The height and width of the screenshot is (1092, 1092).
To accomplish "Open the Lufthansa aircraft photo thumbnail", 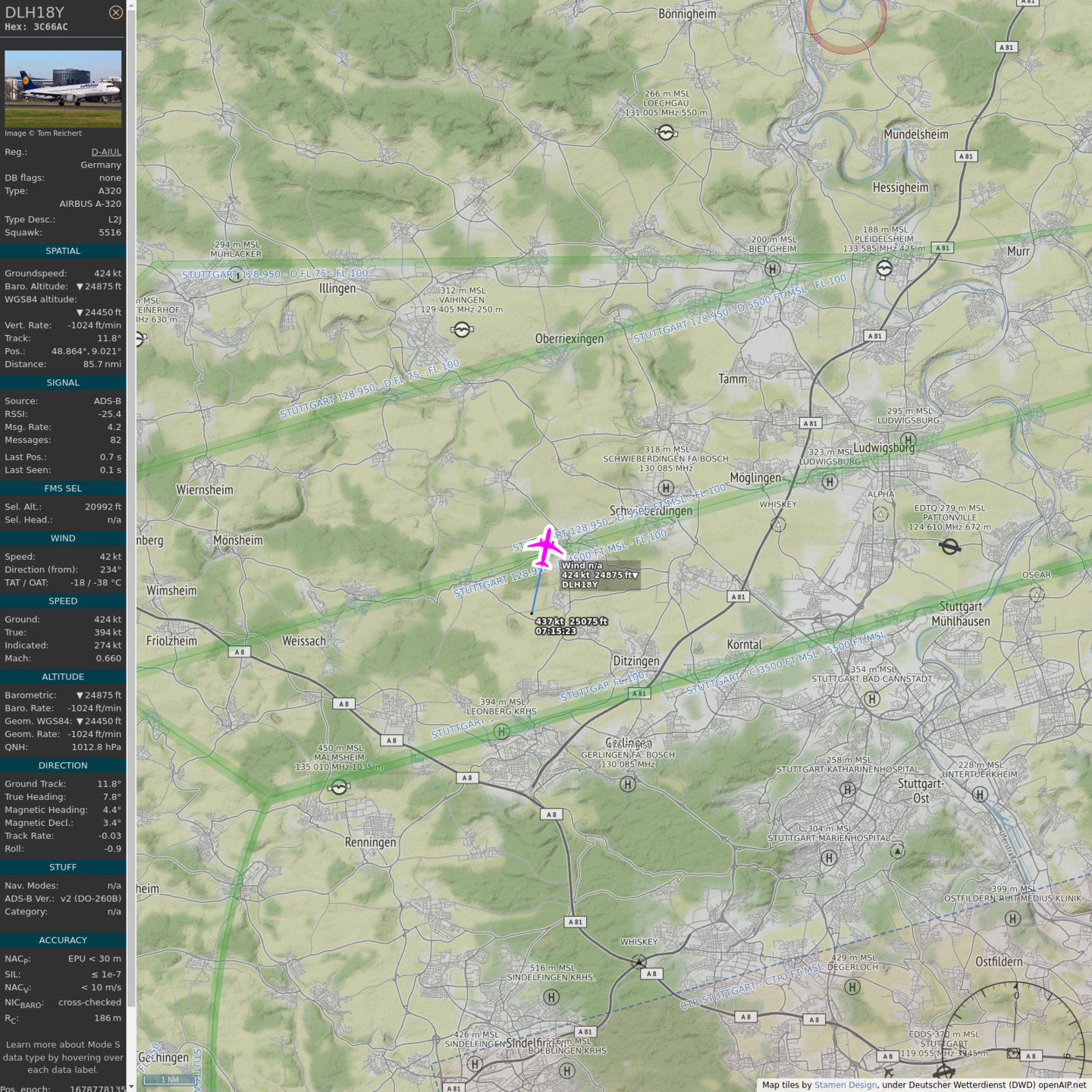I will coord(63,88).
